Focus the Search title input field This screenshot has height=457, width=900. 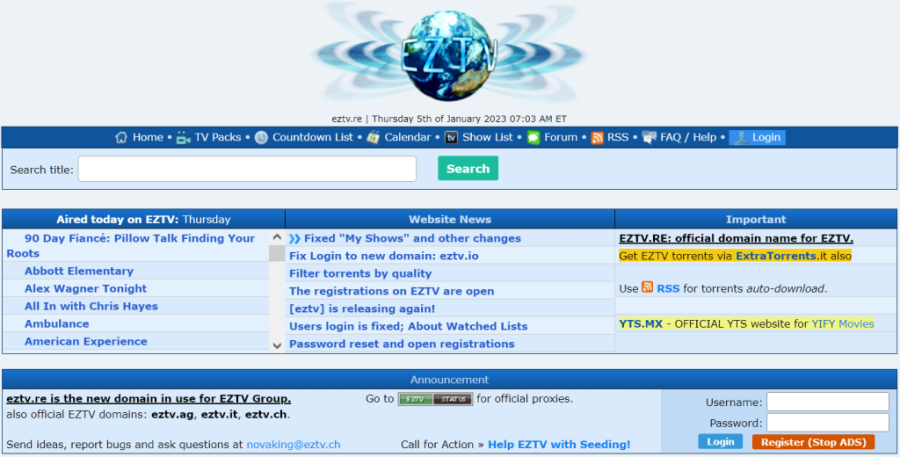pos(247,169)
